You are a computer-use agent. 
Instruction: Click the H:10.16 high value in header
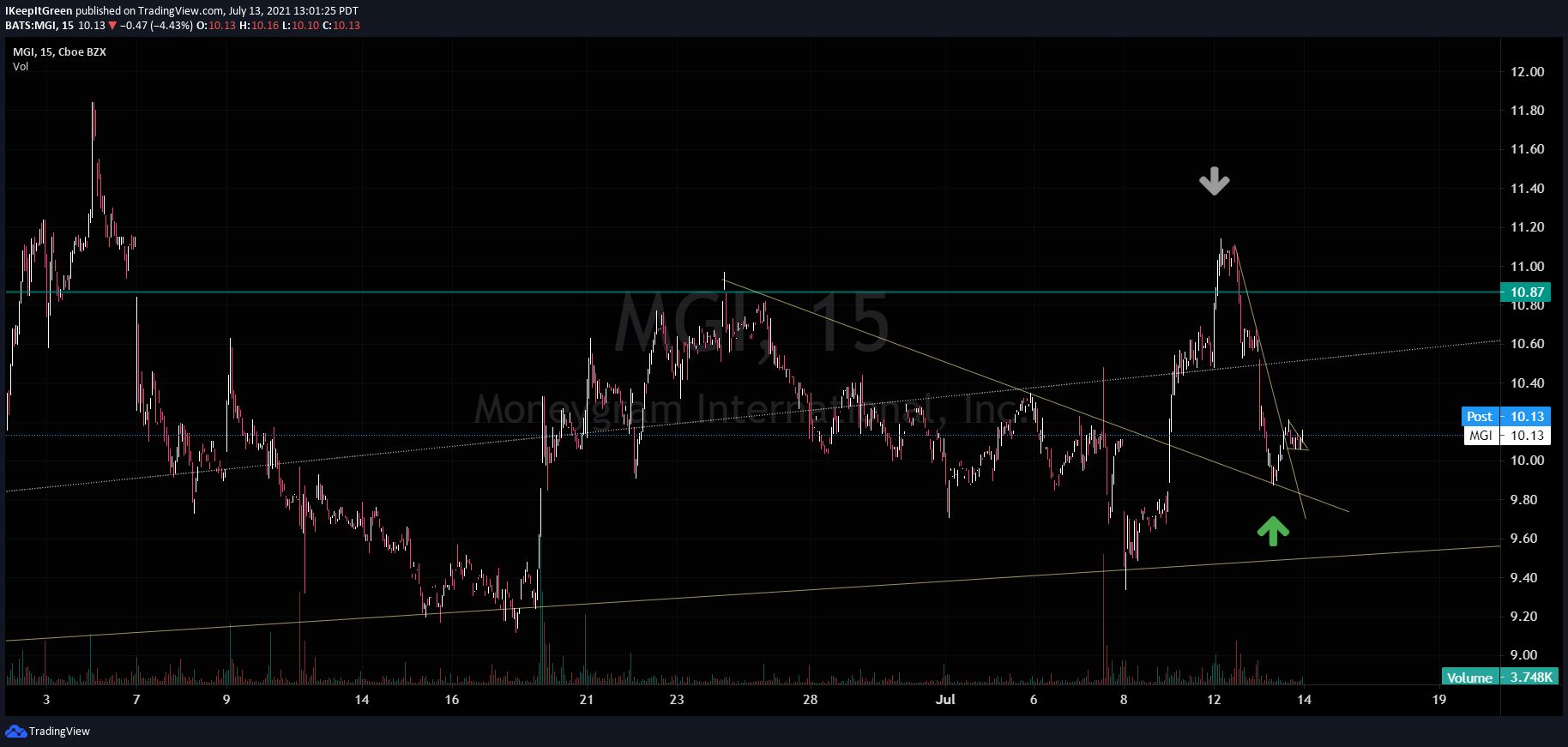click(x=259, y=26)
